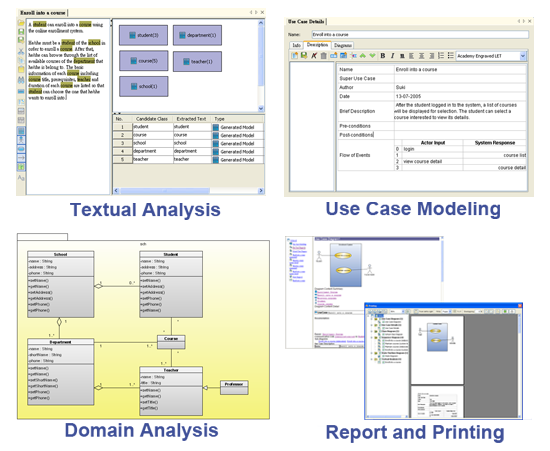This screenshot has height=451, width=550.
Task: Align text left in description toolbar
Action: 412,55
